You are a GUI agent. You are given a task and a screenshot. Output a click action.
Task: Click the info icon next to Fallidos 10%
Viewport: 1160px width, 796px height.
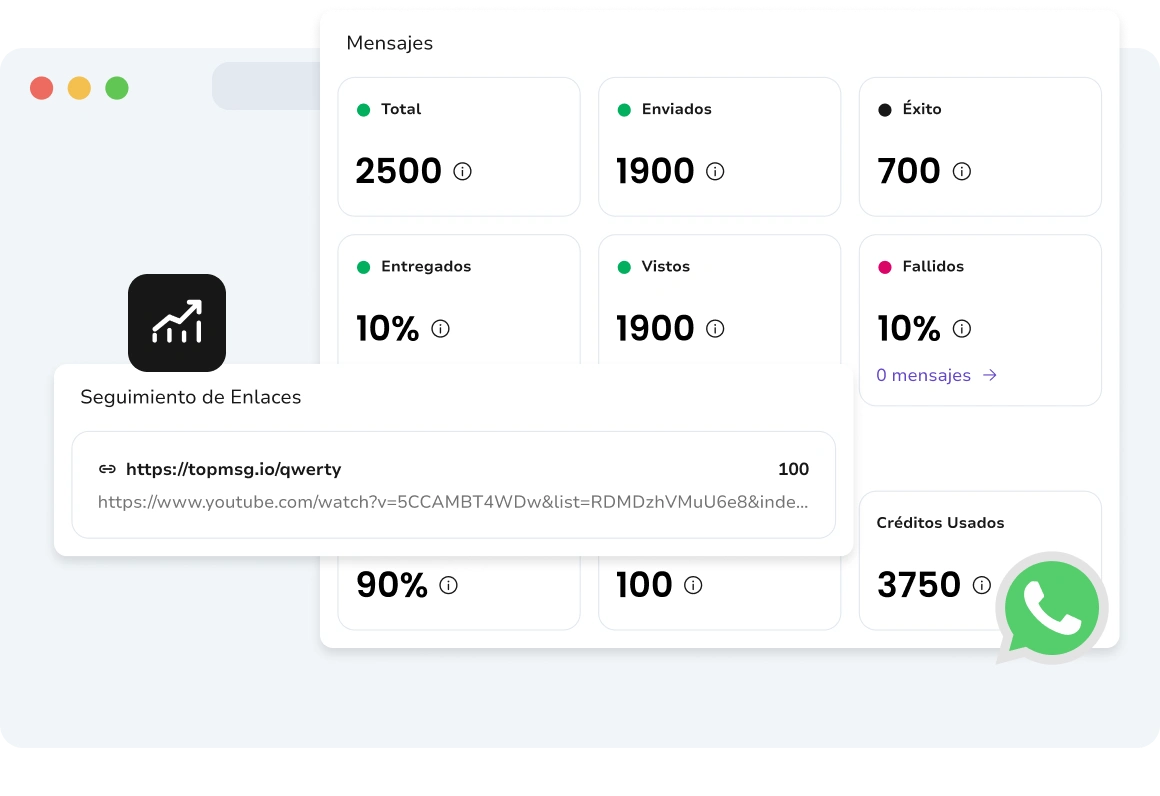(x=961, y=329)
